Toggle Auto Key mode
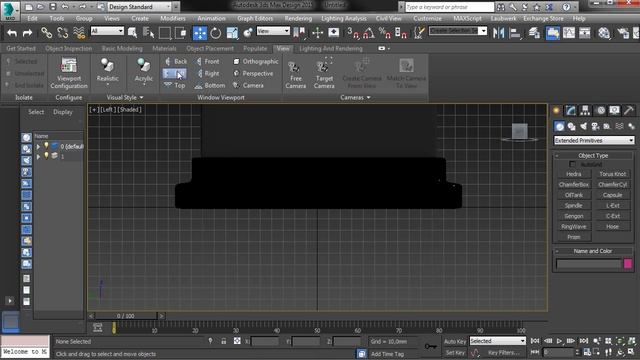The width and height of the screenshot is (640, 360). [x=455, y=341]
